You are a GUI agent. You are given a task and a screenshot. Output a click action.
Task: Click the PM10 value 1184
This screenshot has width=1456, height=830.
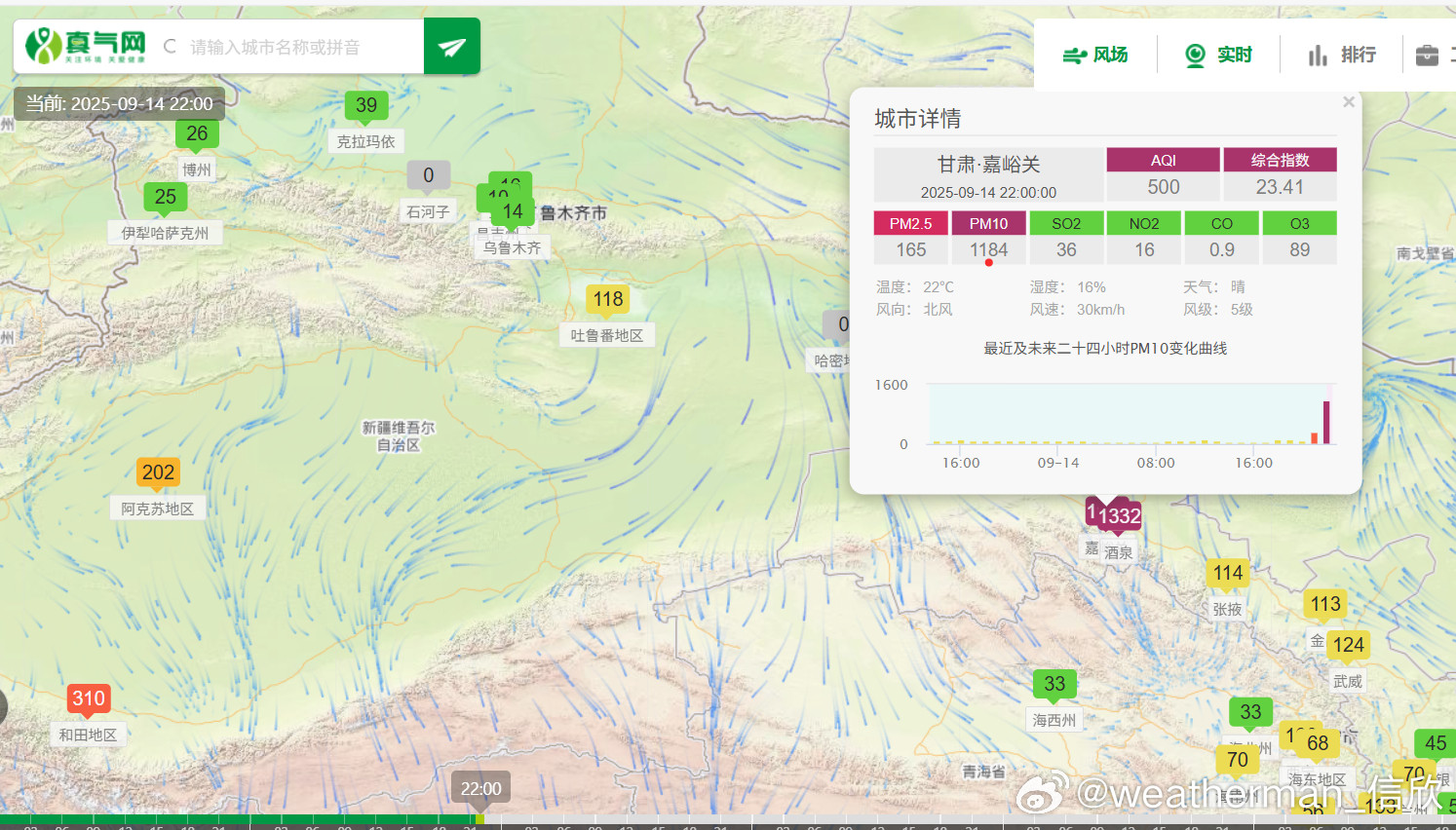[988, 250]
